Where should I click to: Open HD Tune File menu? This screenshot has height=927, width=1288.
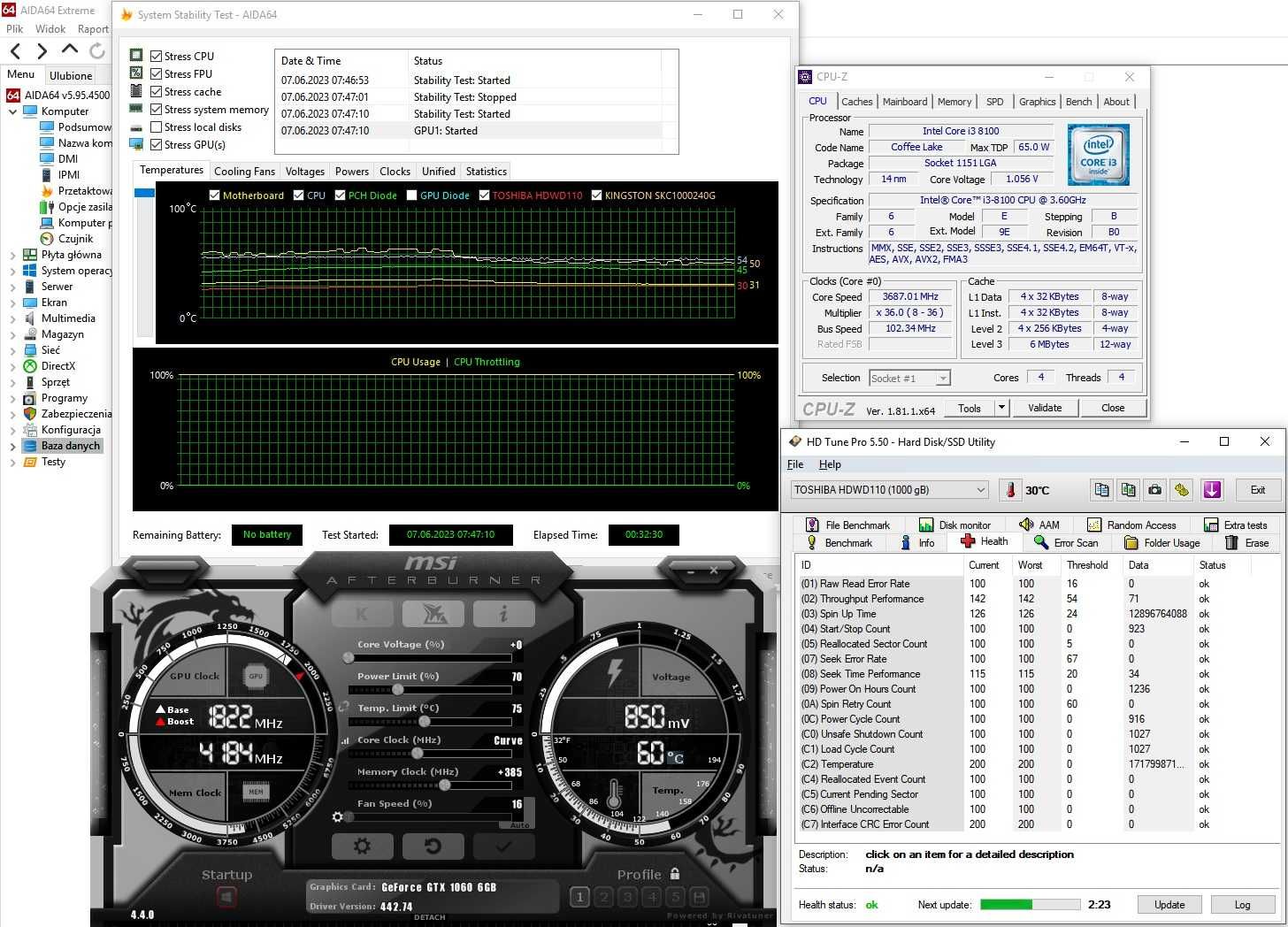click(x=795, y=464)
